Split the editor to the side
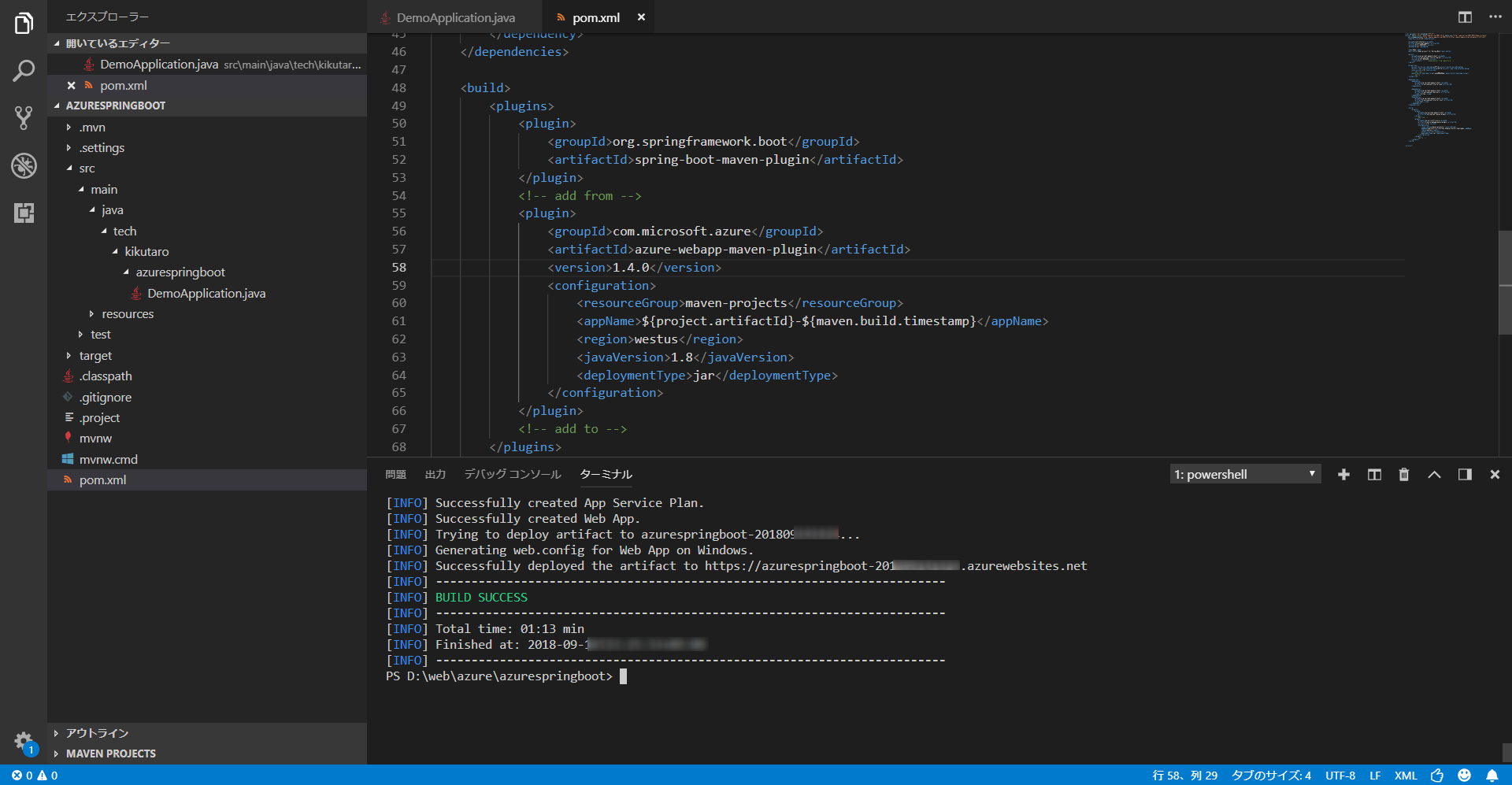The height and width of the screenshot is (785, 1512). [x=1465, y=17]
